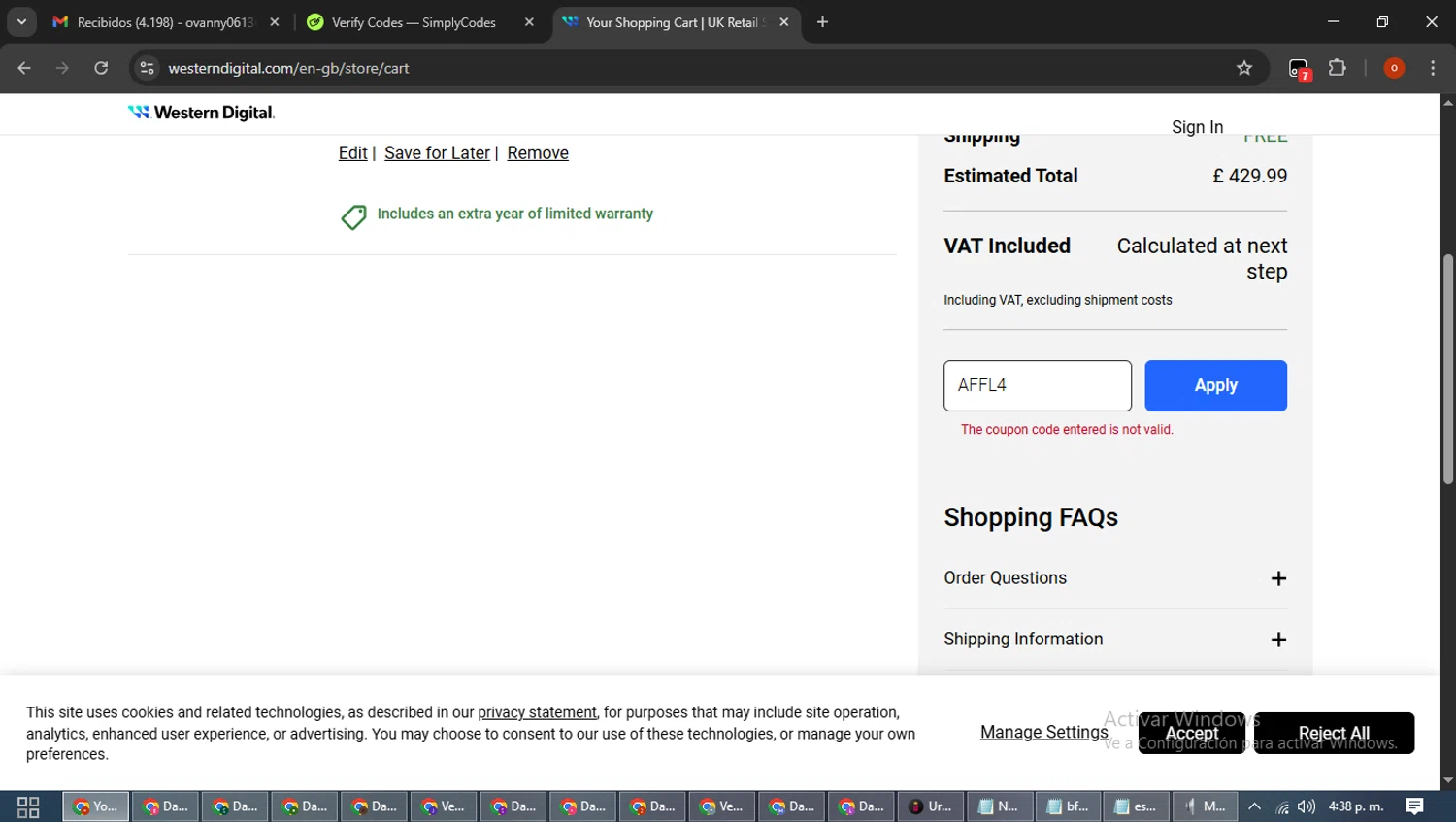Open the 'N...' notepad taskbar item

(1000, 806)
